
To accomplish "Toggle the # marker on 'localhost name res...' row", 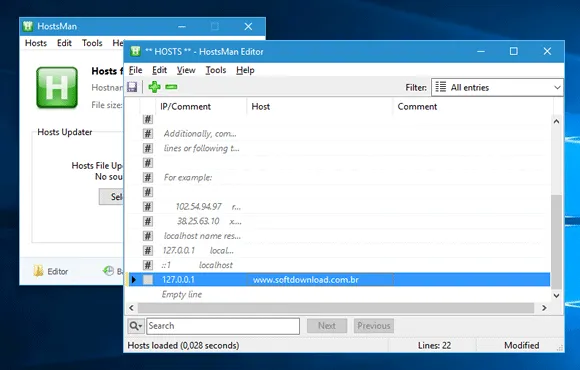I will (x=148, y=236).
